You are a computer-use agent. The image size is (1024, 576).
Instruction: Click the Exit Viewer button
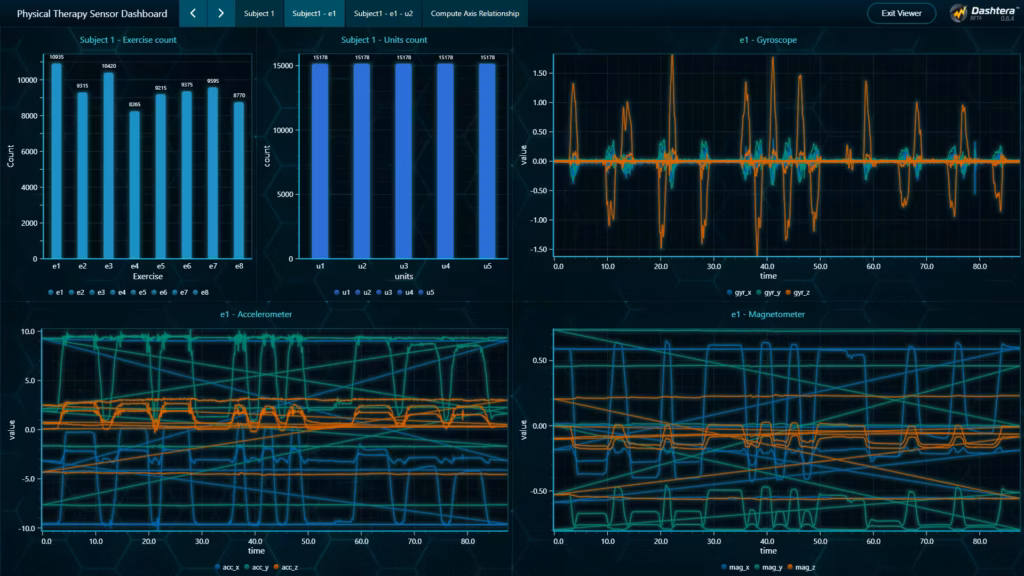pyautogui.click(x=901, y=13)
